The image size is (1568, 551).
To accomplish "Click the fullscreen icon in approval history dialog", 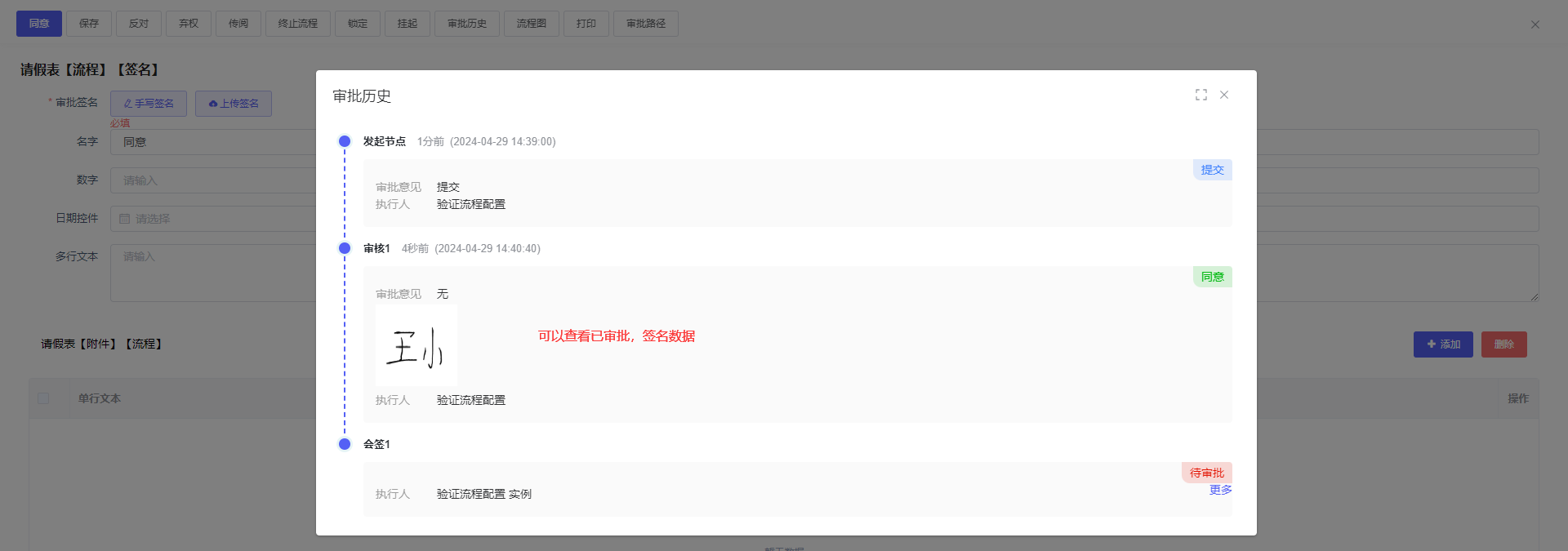I will (1200, 95).
